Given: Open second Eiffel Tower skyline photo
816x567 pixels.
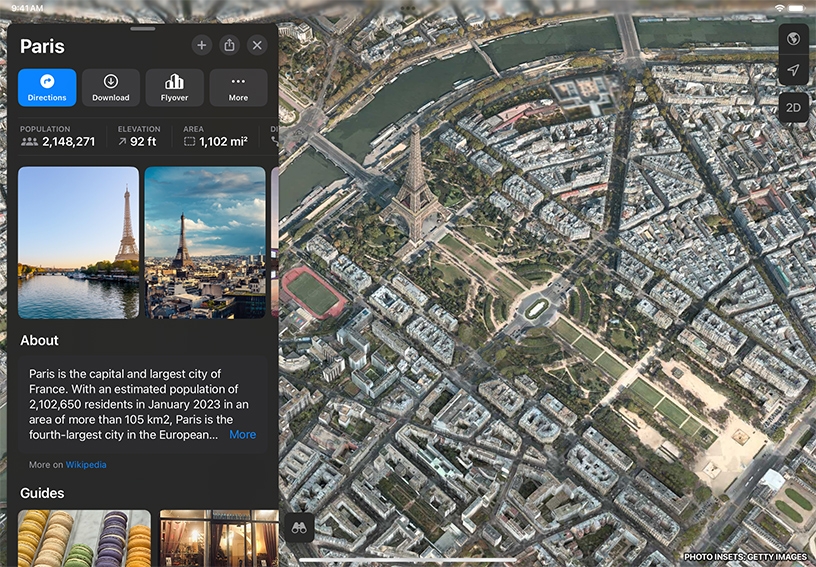Looking at the screenshot, I should (205, 242).
